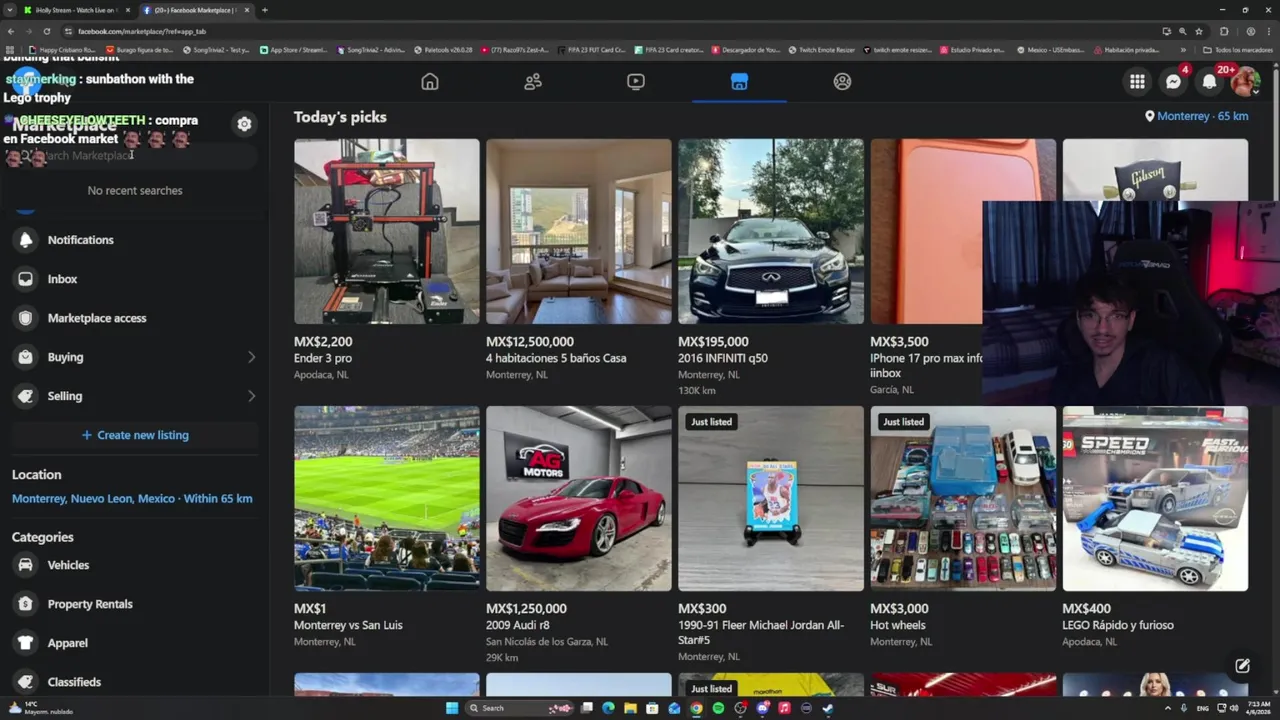Open the 4 habitaciones 5 baños Casa listing
The width and height of the screenshot is (1280, 720).
coord(579,260)
